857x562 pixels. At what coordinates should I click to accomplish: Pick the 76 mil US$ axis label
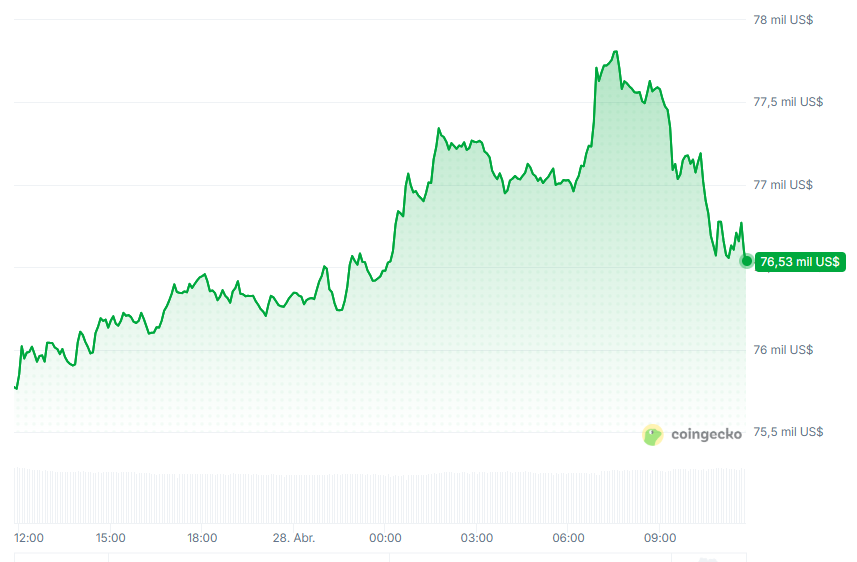pos(783,350)
